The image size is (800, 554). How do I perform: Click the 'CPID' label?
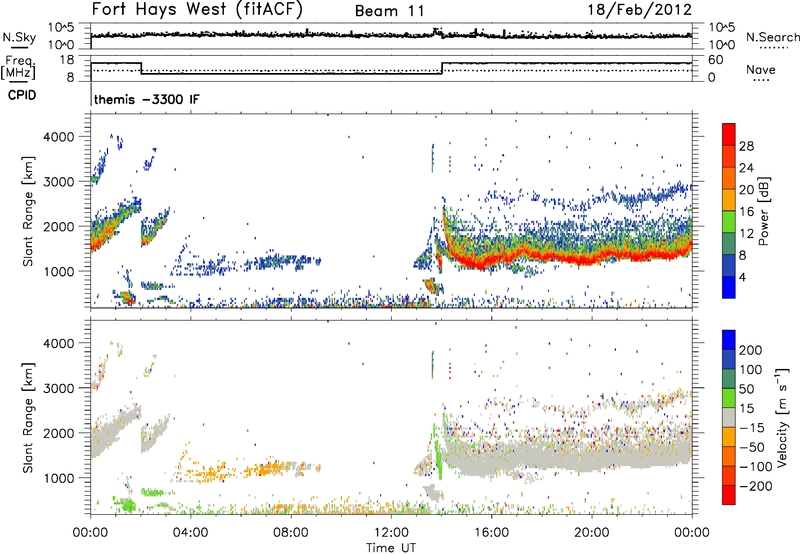tap(21, 95)
